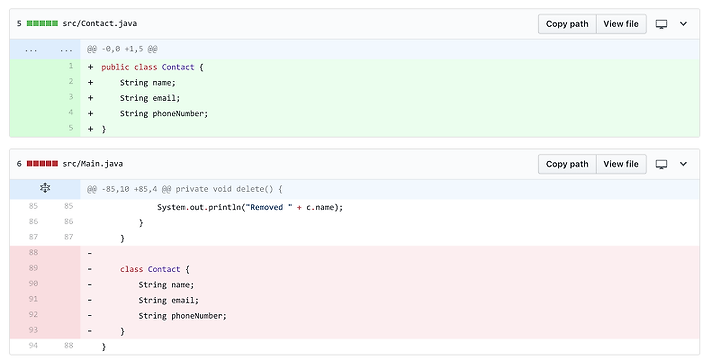Collapse the src/Contact.java diff with the chevron
This screenshot has height=360, width=720.
pos(683,24)
